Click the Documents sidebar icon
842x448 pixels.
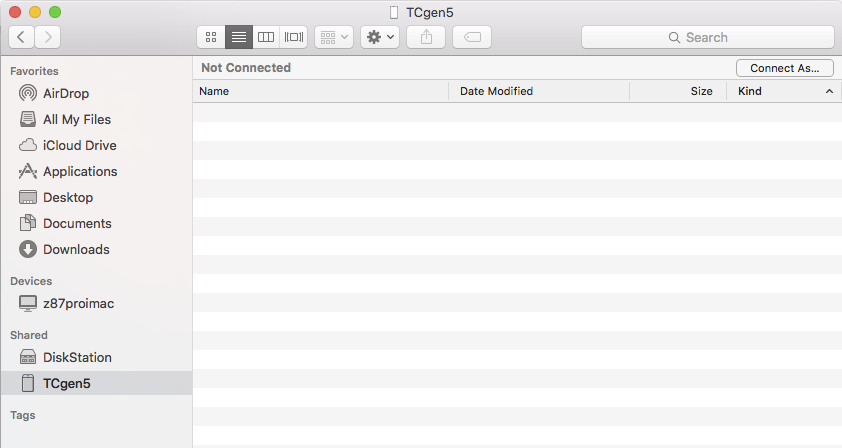(x=28, y=223)
